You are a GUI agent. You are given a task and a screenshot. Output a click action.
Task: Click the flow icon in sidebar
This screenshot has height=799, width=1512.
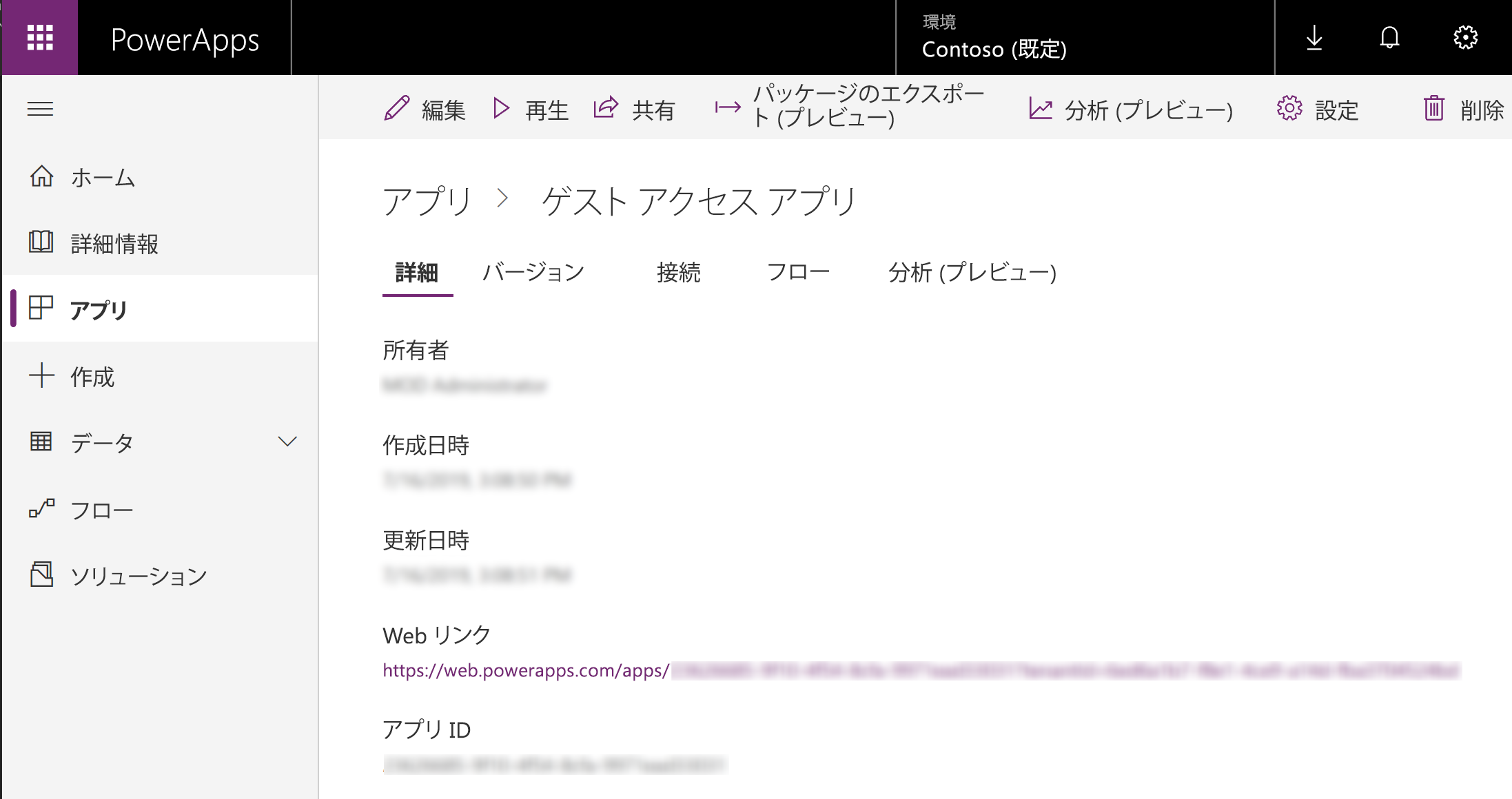(41, 508)
